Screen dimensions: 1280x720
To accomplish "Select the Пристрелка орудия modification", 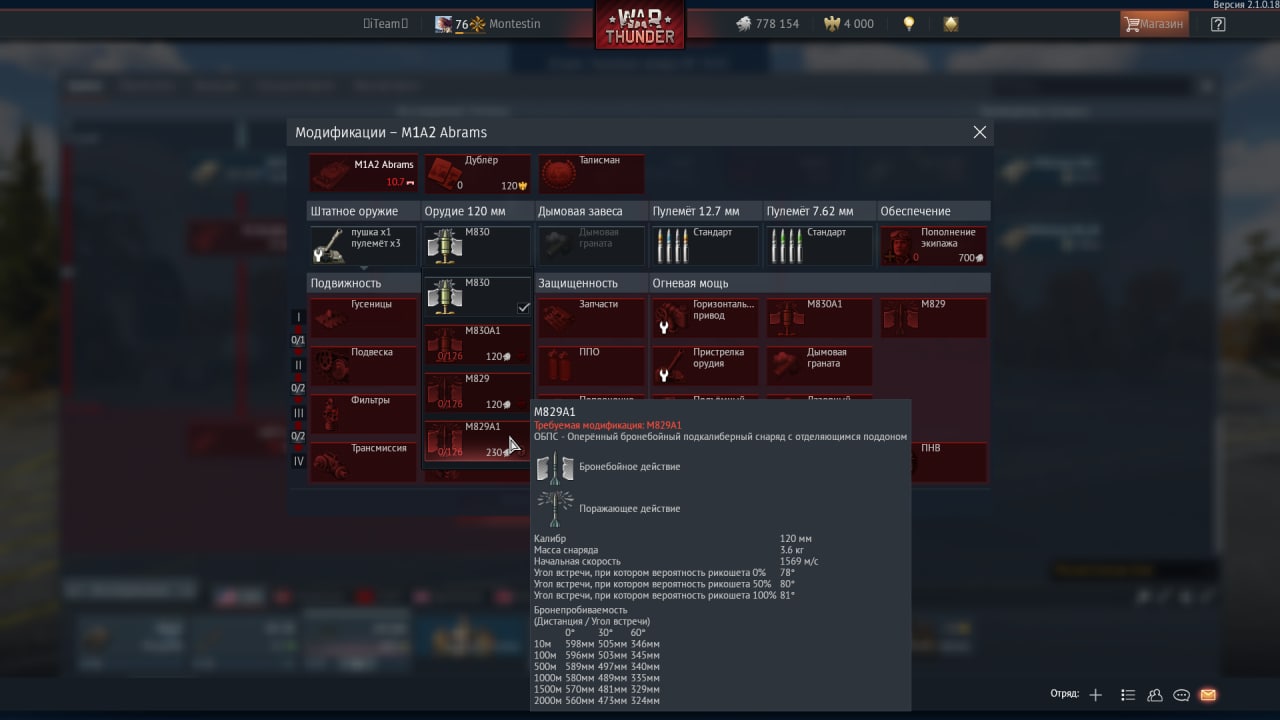I will (705, 365).
